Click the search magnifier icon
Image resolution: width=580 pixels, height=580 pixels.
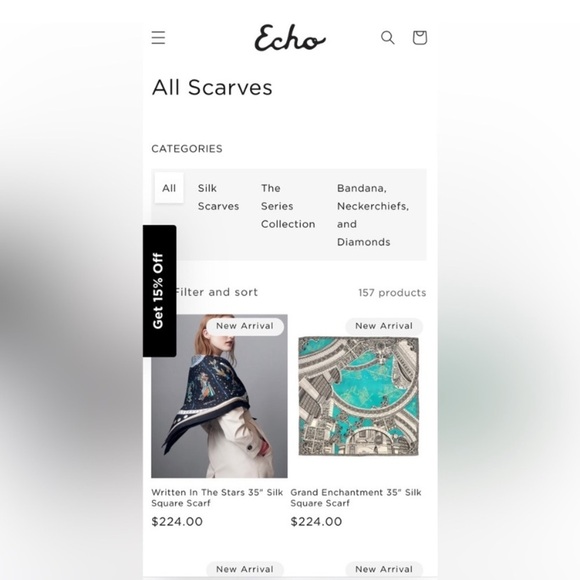click(x=388, y=38)
